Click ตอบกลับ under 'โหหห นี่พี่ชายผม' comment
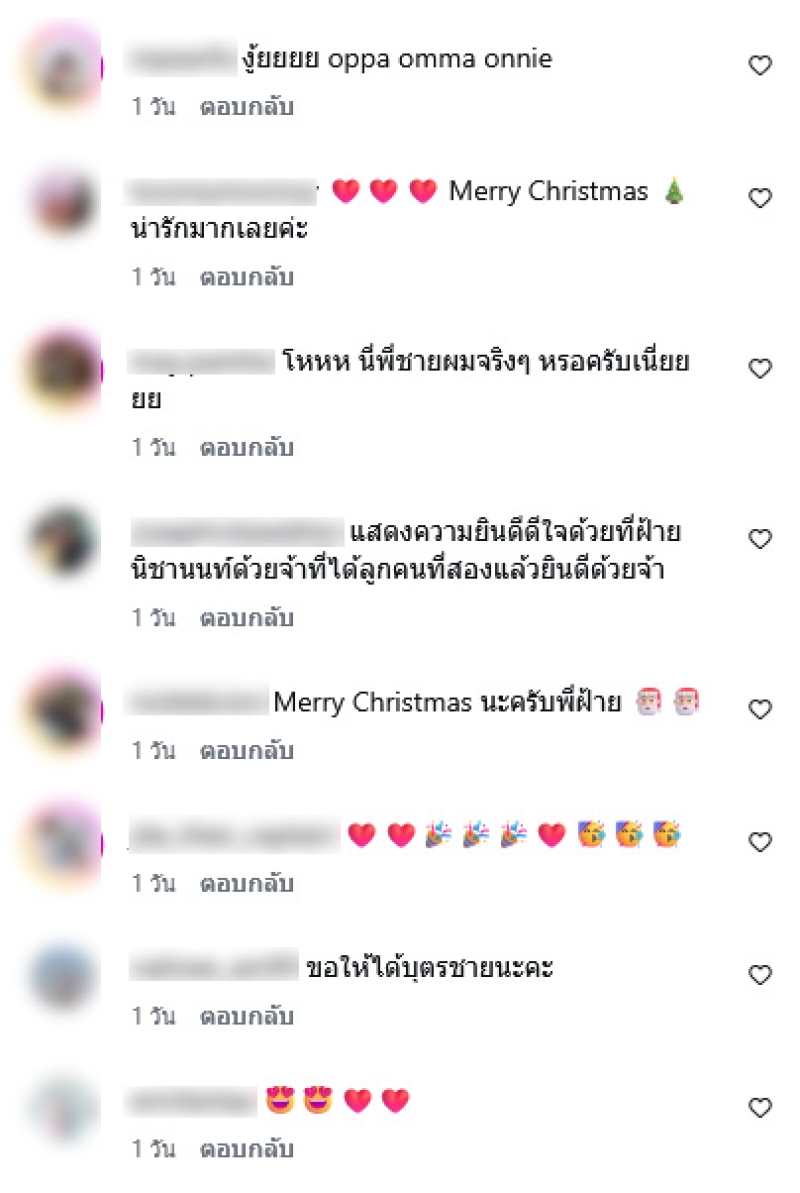800x1193 pixels. tap(247, 447)
